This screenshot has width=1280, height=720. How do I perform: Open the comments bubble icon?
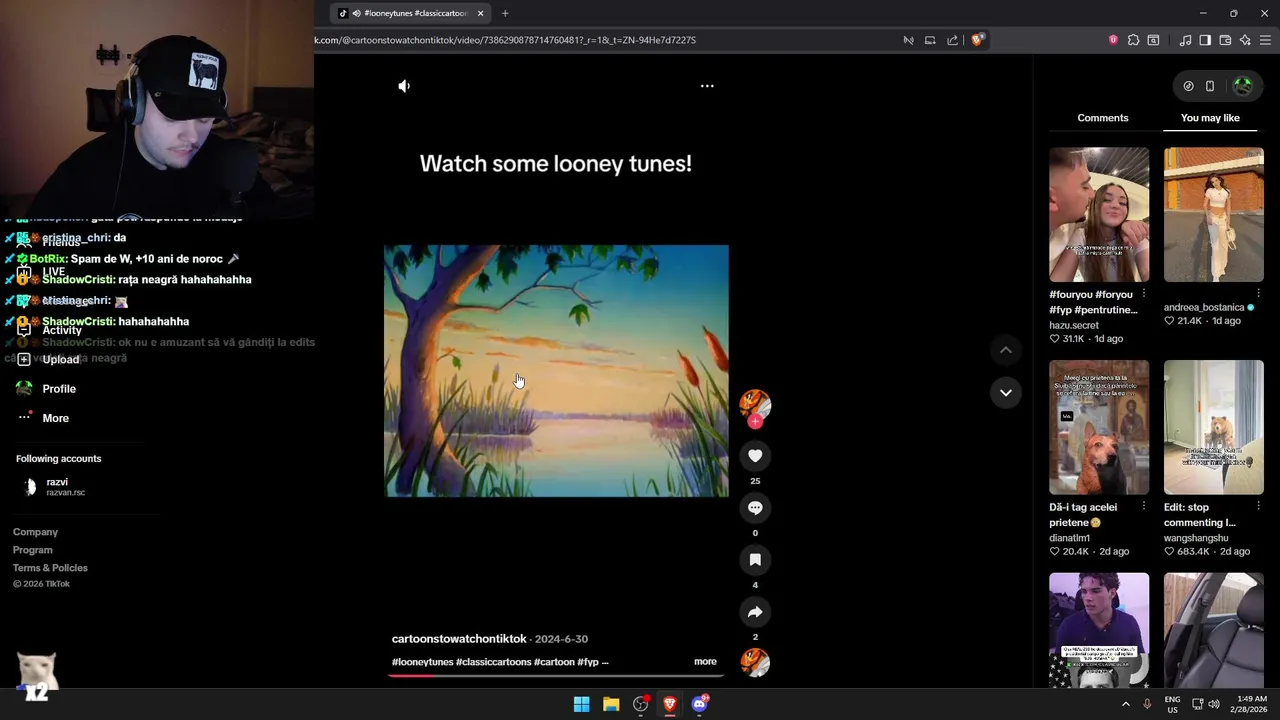755,508
